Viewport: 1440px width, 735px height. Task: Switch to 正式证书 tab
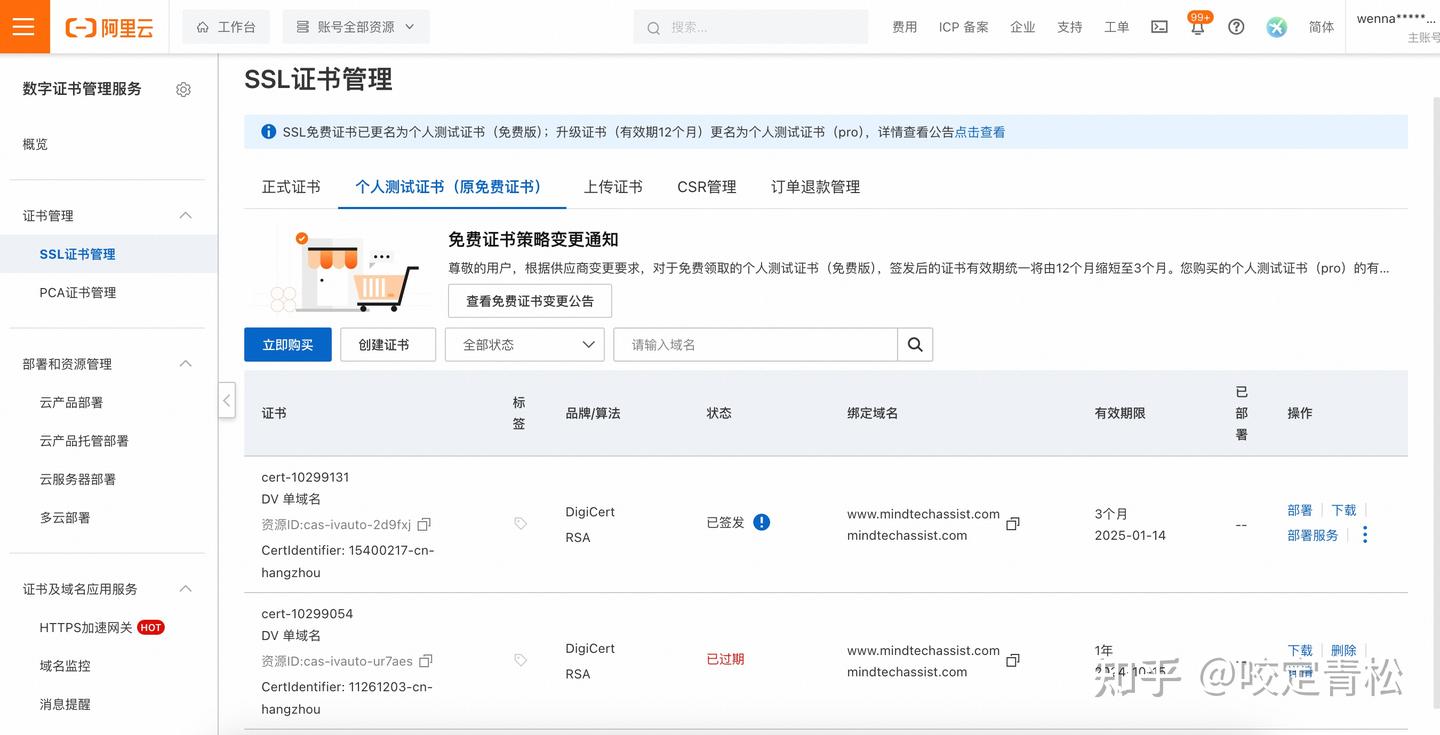click(x=291, y=187)
